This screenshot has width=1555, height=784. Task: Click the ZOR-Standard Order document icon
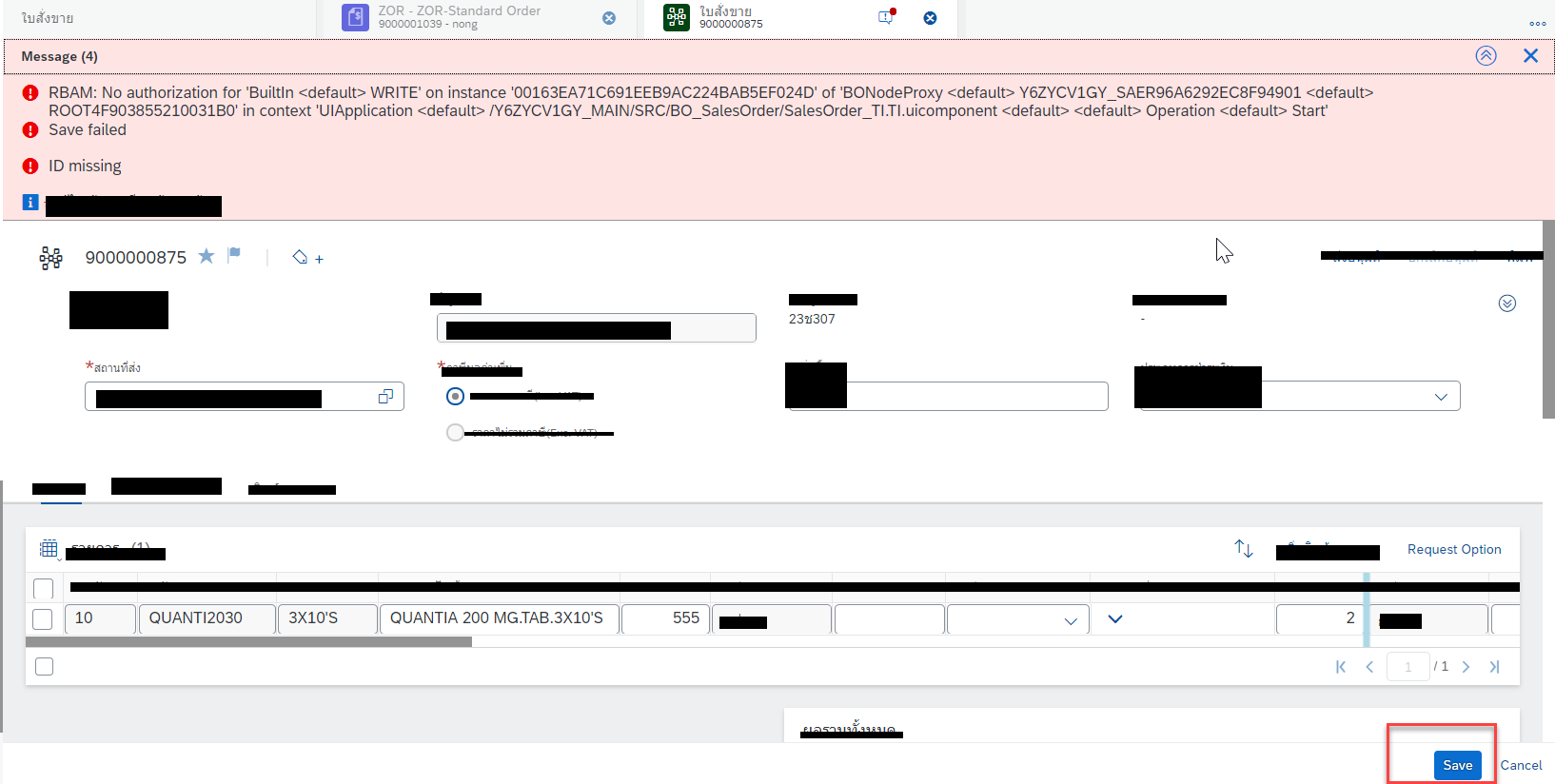tap(355, 17)
